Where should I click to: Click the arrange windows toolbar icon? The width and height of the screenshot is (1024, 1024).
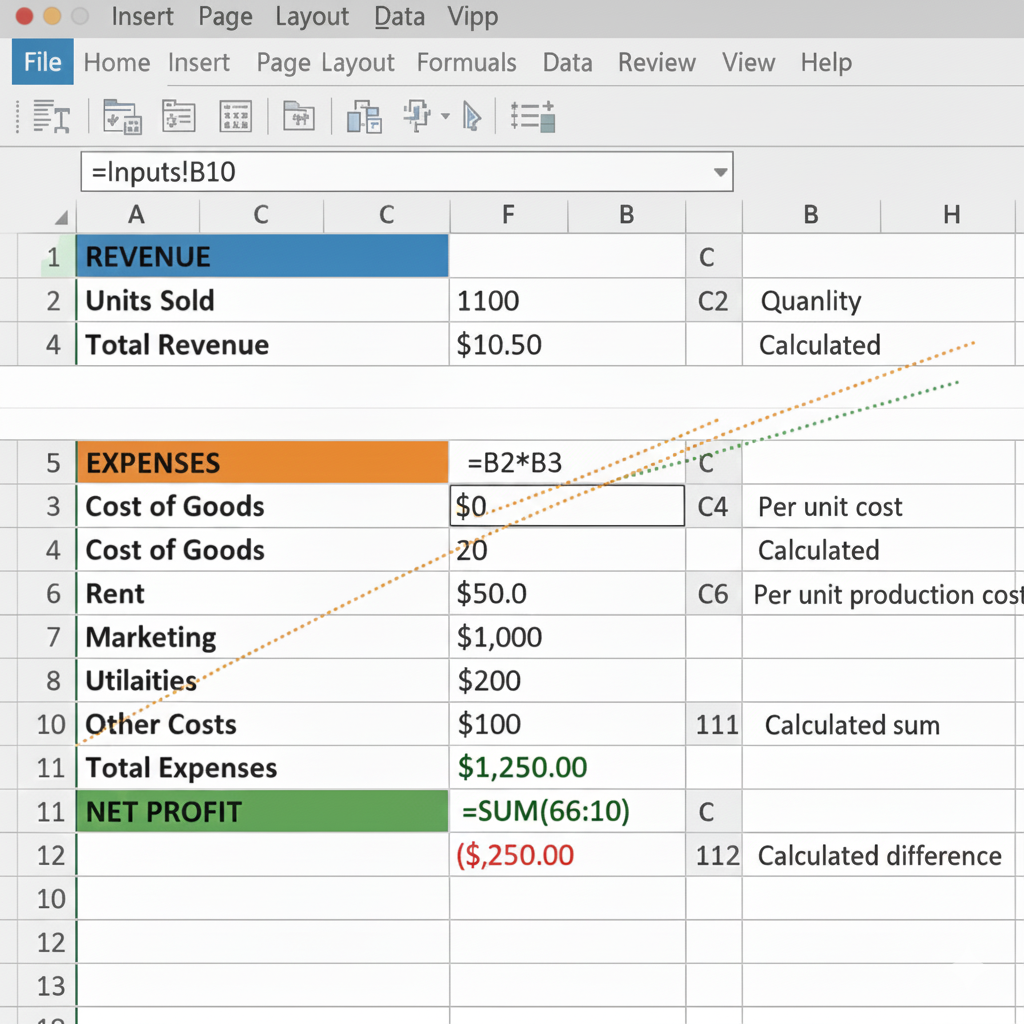coord(364,116)
